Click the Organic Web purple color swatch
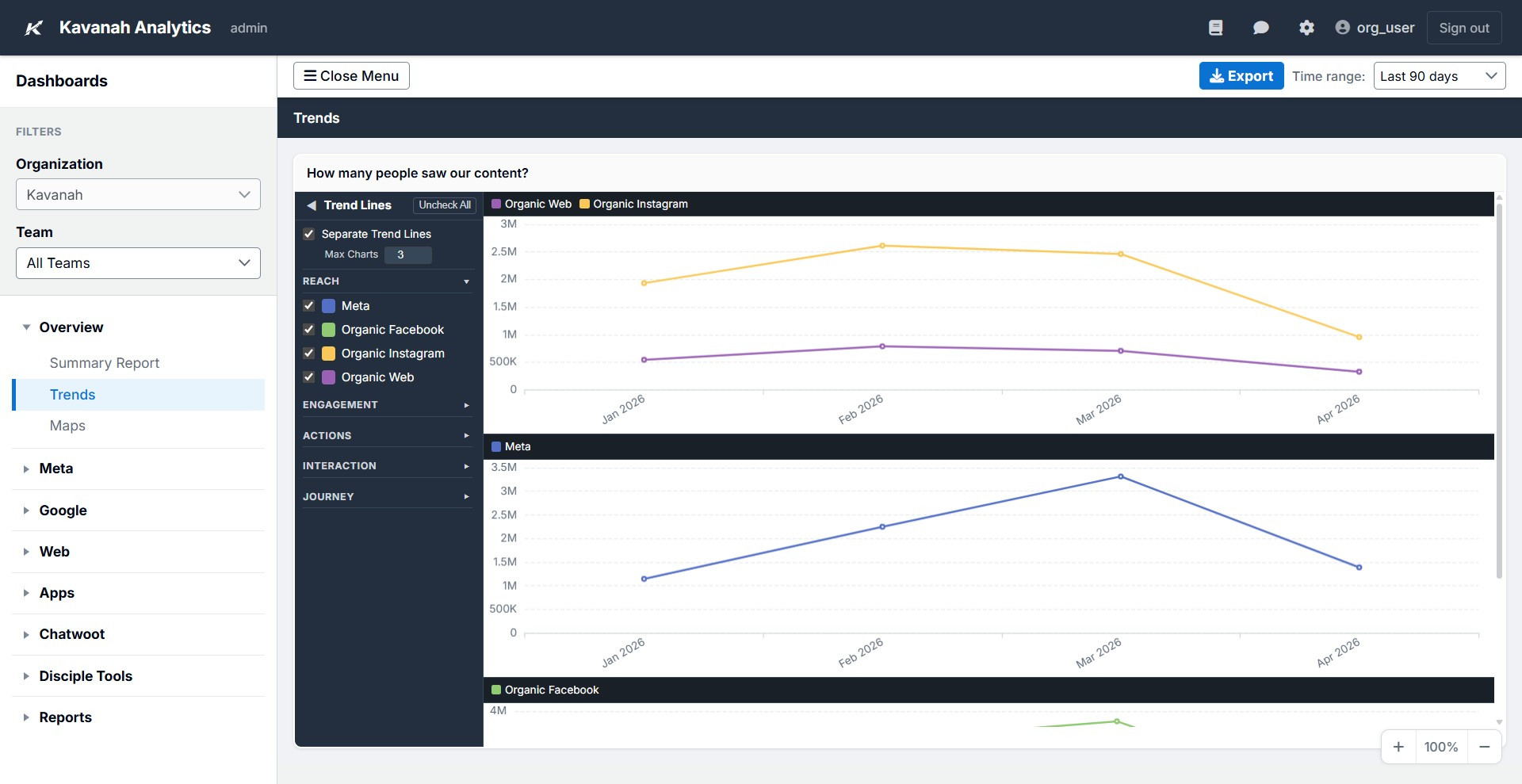Image resolution: width=1522 pixels, height=784 pixels. (x=327, y=377)
